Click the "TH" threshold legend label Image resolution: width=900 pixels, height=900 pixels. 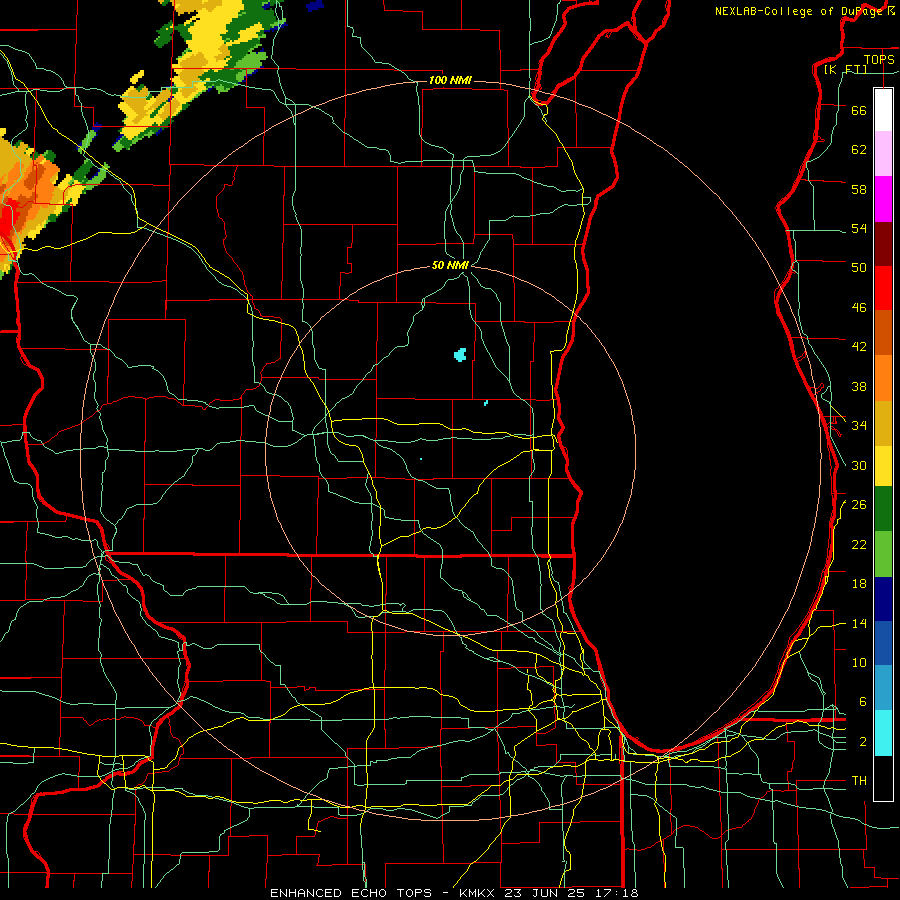(859, 781)
